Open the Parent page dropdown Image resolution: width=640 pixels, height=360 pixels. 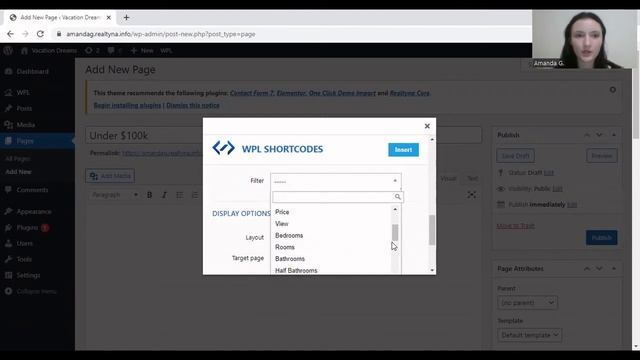click(527, 302)
